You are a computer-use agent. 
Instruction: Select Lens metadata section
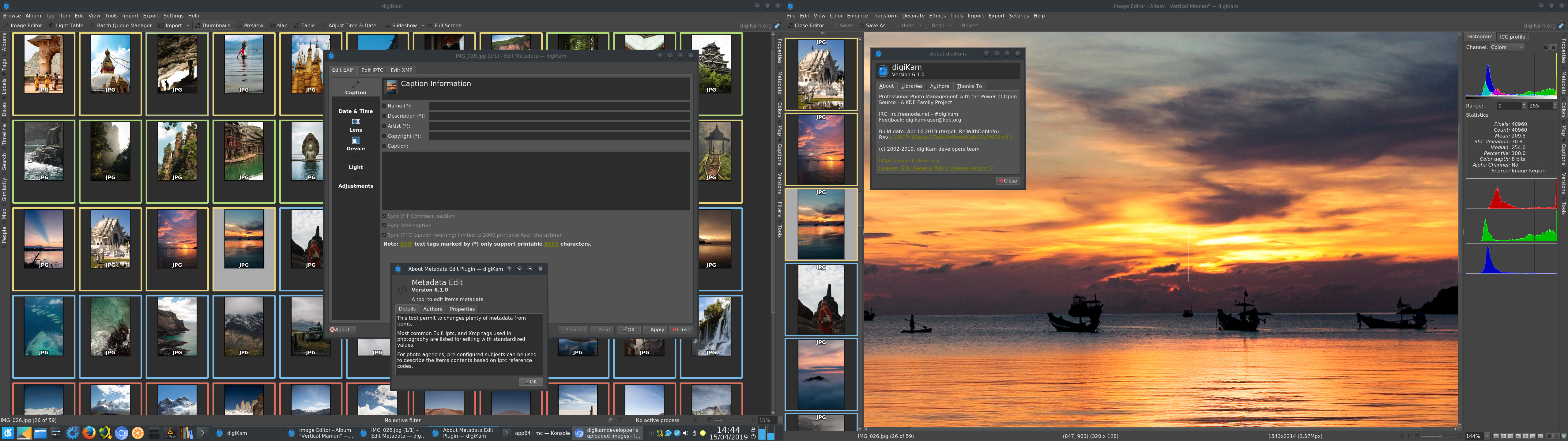(x=356, y=126)
